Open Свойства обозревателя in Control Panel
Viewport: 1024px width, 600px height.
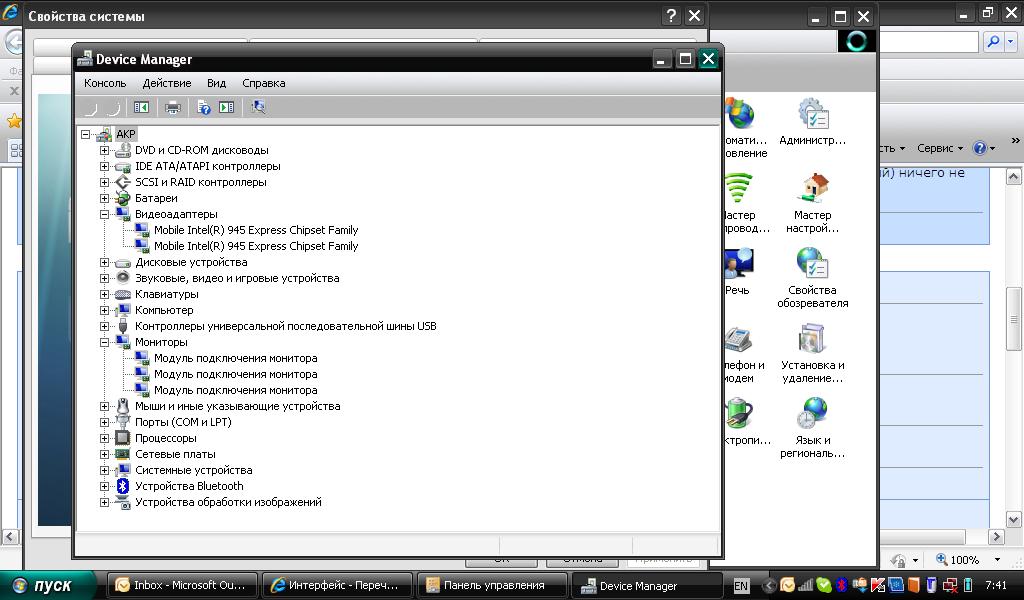pyautogui.click(x=812, y=278)
